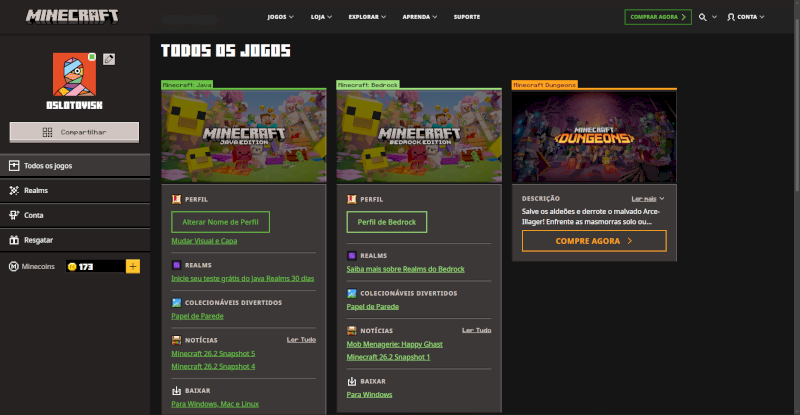Open the JOGOS dropdown menu
The width and height of the screenshot is (800, 415).
[x=280, y=17]
